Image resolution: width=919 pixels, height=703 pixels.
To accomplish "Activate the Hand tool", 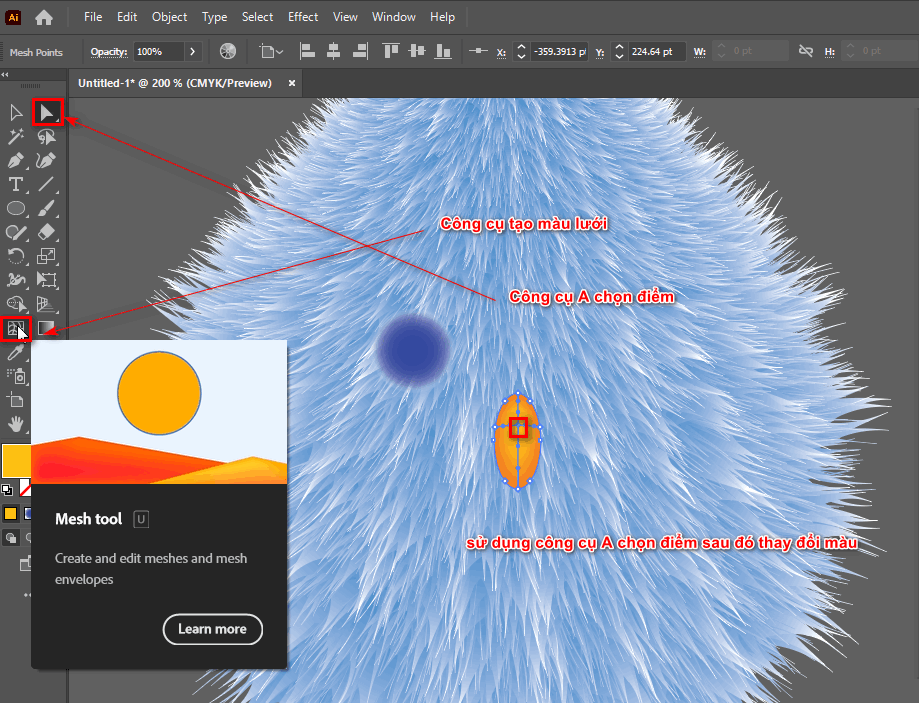I will pyautogui.click(x=16, y=425).
